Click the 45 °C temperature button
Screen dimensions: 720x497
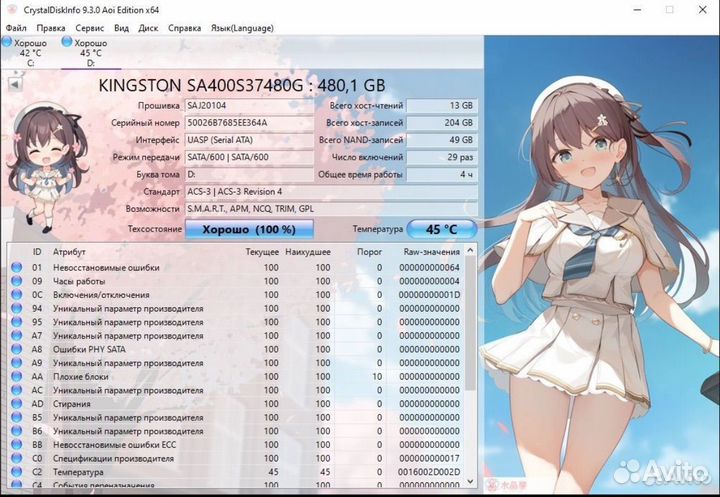[x=442, y=229]
